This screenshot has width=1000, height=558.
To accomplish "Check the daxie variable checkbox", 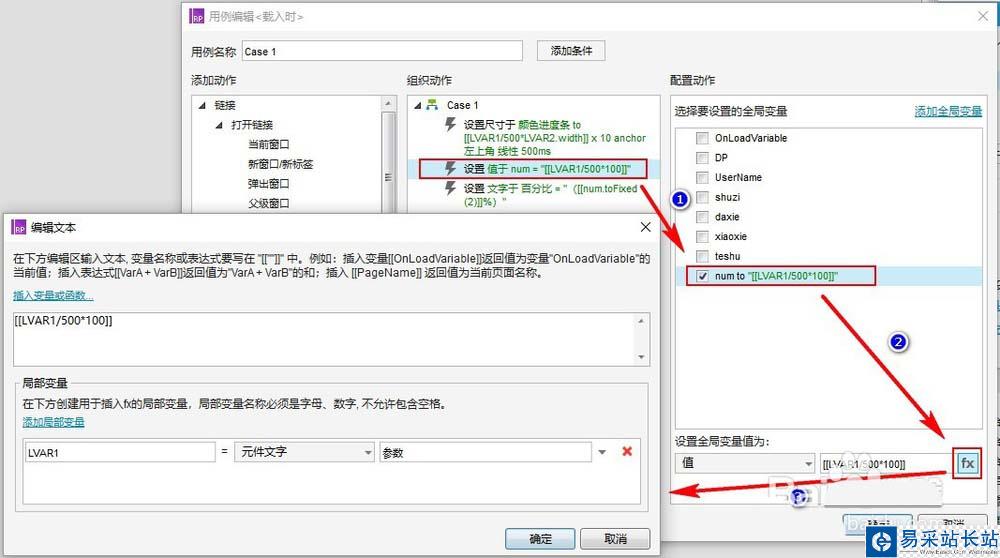I will coord(702,217).
